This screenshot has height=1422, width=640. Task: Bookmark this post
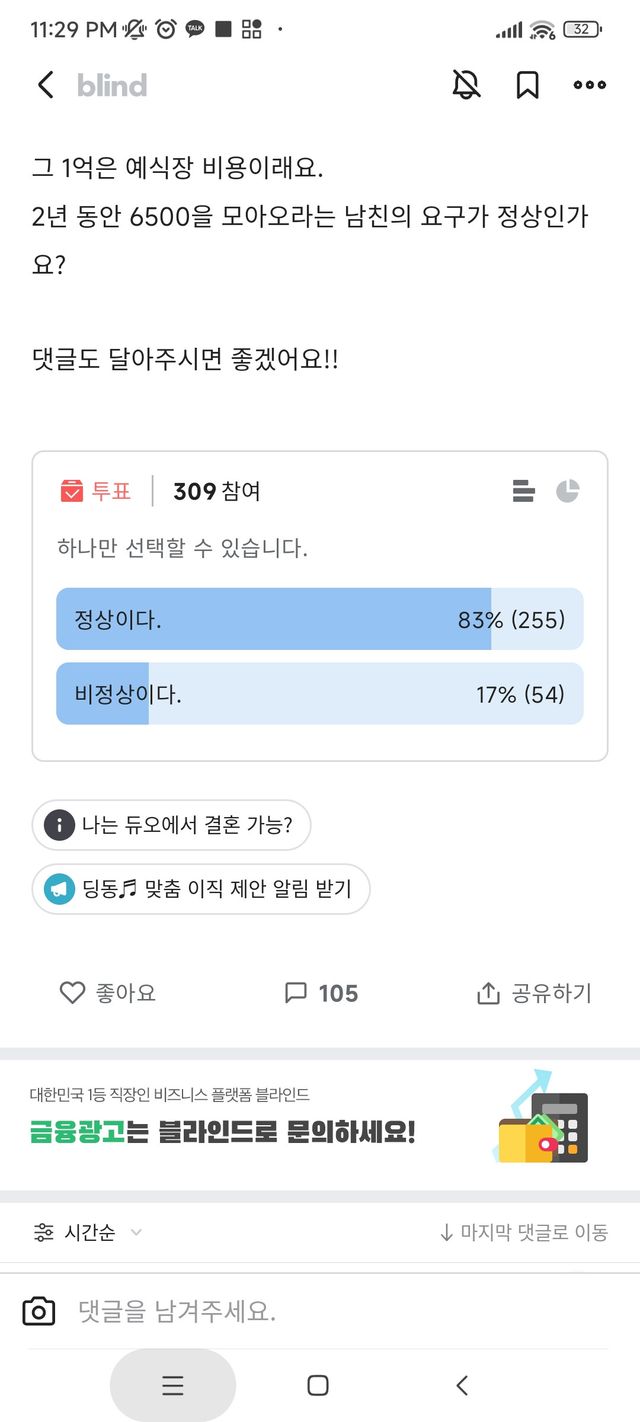(x=527, y=85)
